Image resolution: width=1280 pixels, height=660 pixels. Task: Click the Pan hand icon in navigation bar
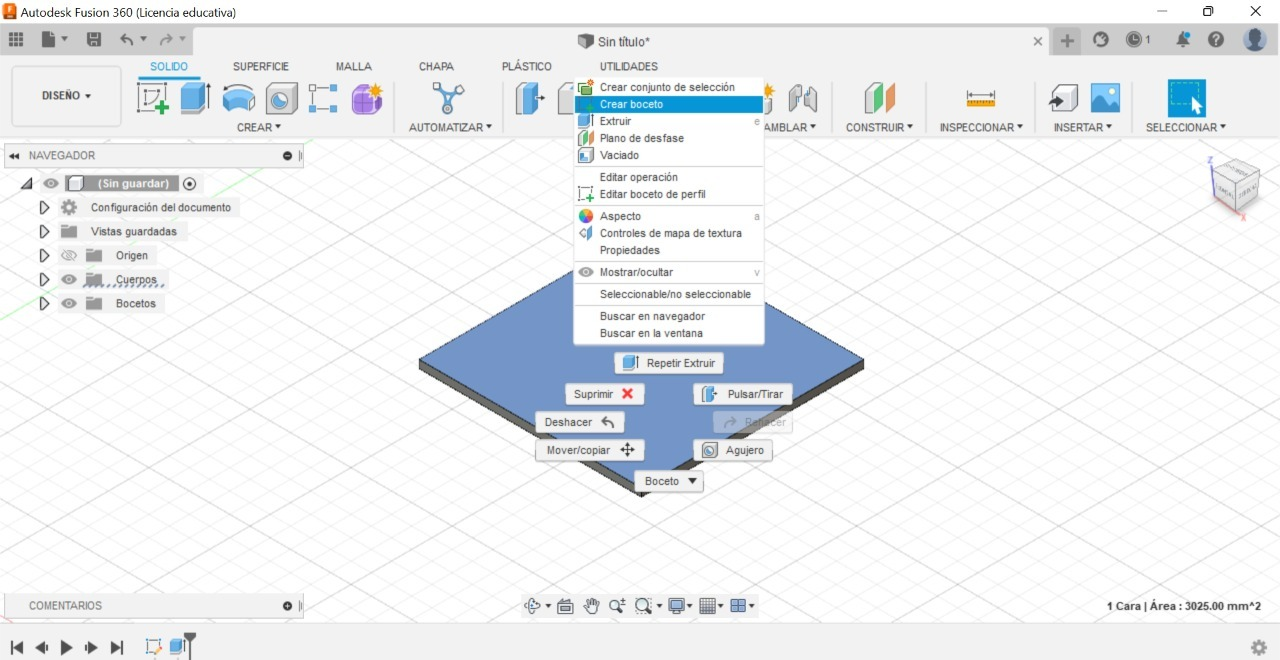(x=591, y=606)
